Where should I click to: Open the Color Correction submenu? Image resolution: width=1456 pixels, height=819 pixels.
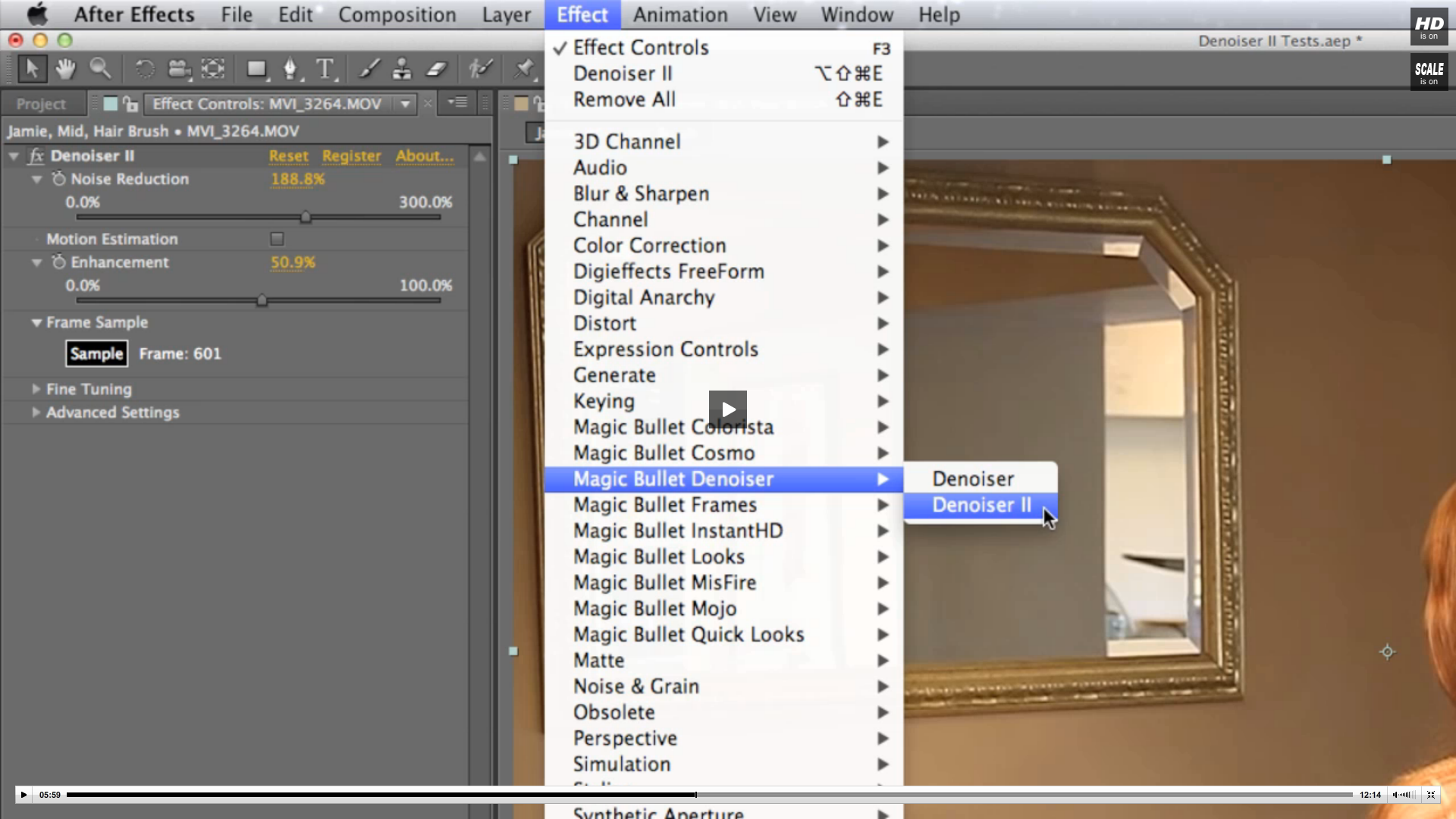tap(723, 246)
